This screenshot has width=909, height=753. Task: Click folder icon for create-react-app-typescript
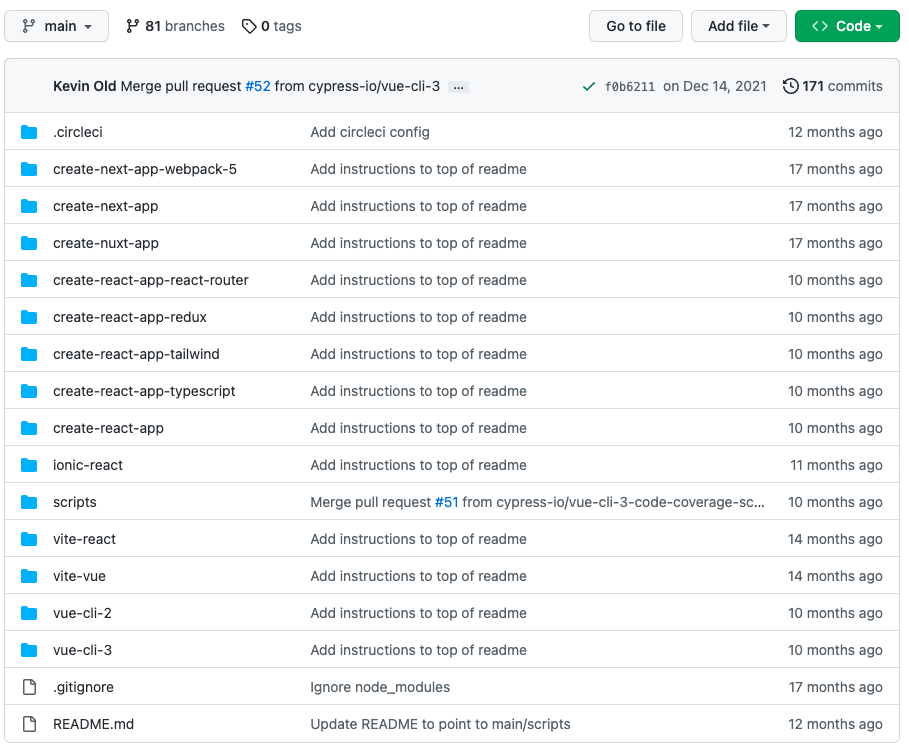(x=29, y=391)
